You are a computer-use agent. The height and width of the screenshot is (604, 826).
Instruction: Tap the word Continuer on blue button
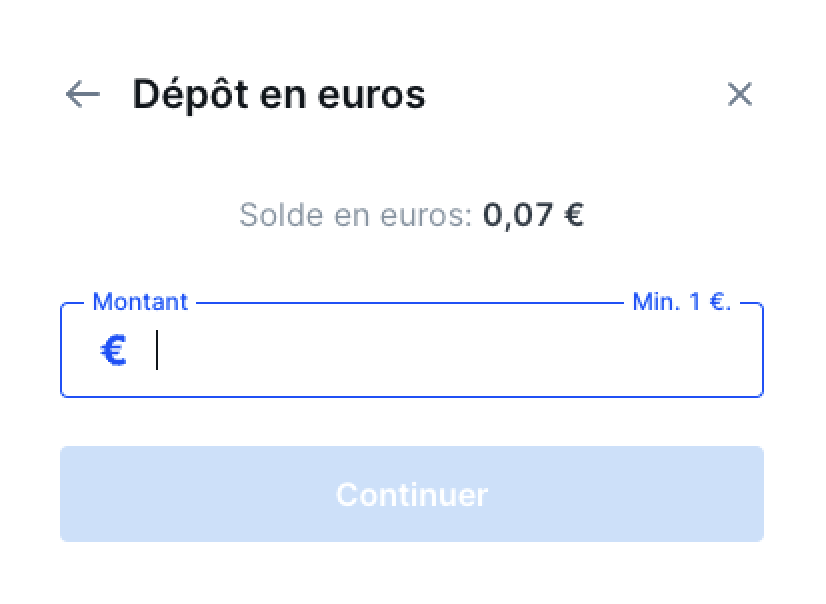412,494
